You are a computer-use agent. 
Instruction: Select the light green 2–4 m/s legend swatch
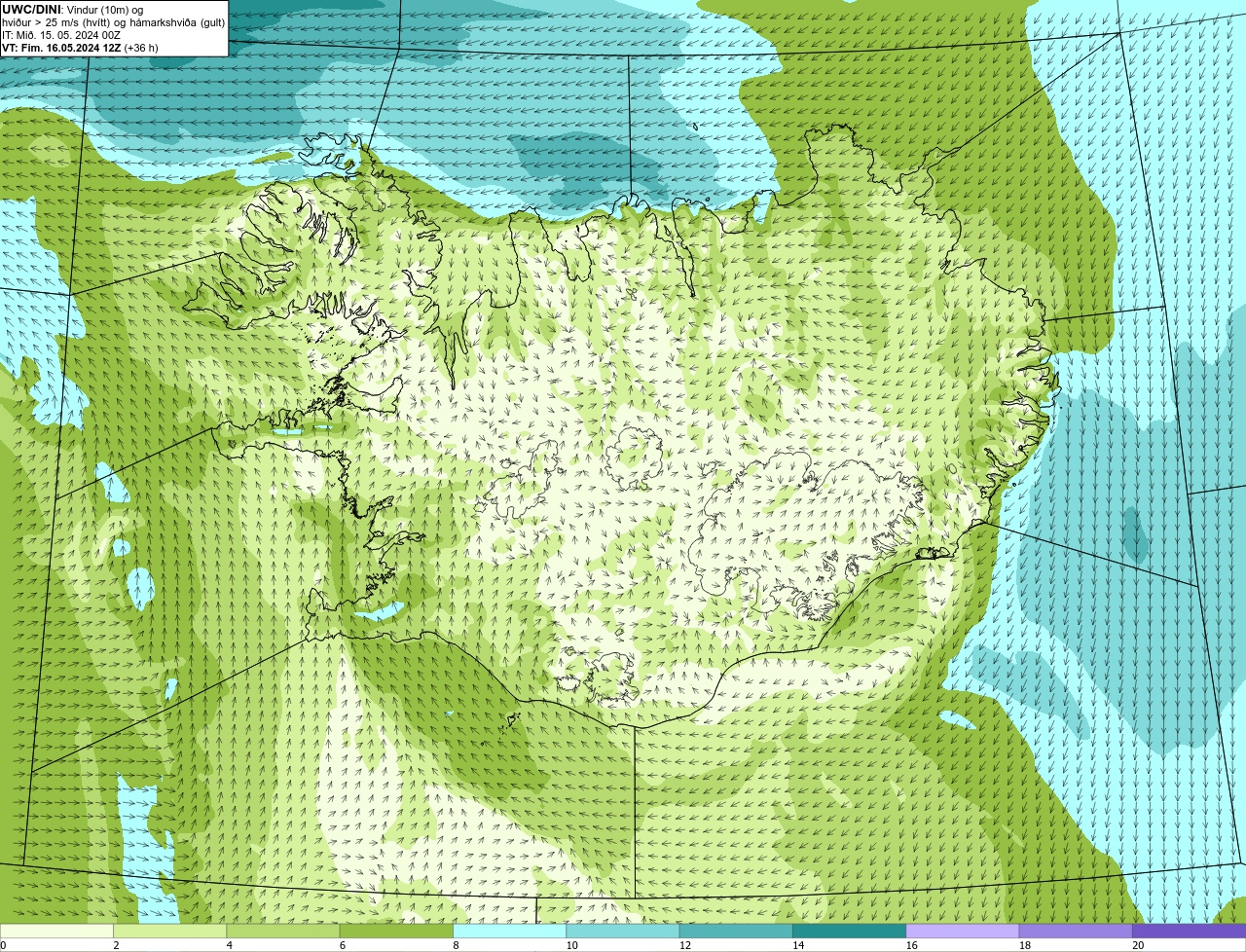169,931
